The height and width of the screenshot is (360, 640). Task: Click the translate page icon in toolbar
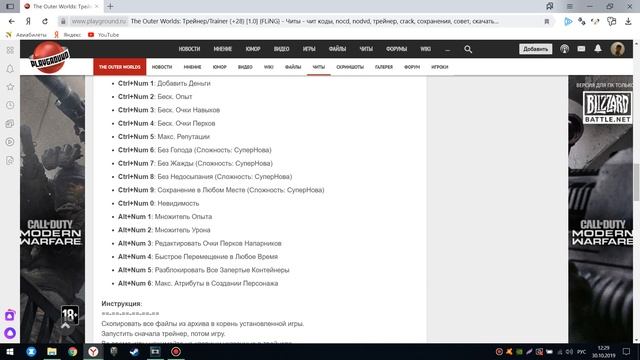tap(582, 21)
